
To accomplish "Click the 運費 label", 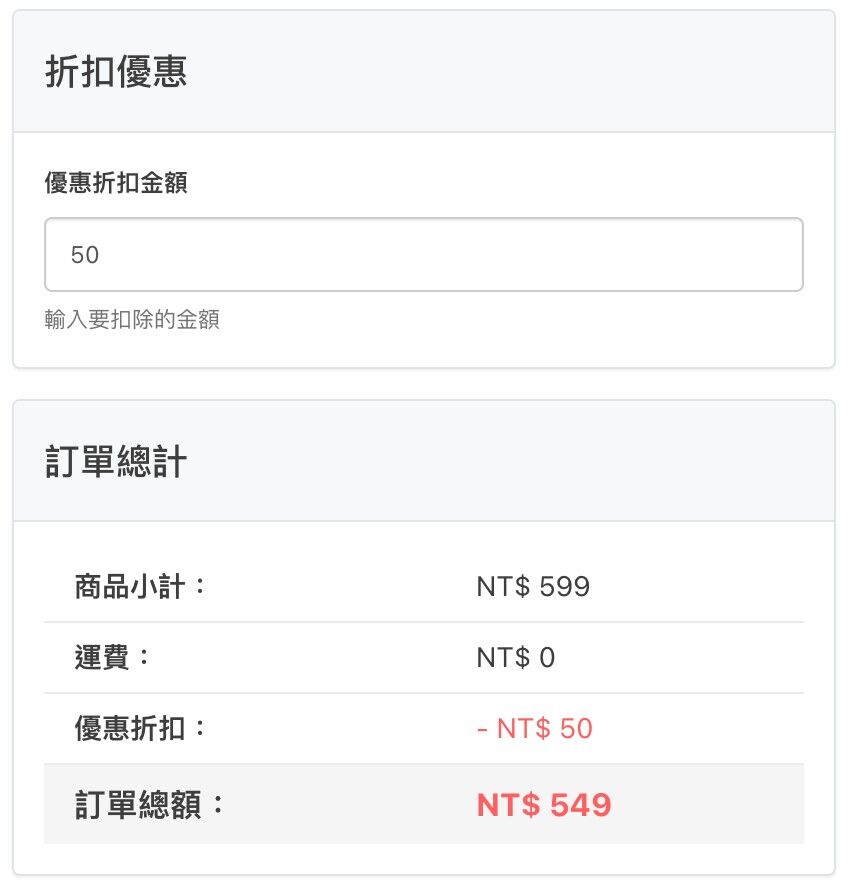I will point(113,658).
